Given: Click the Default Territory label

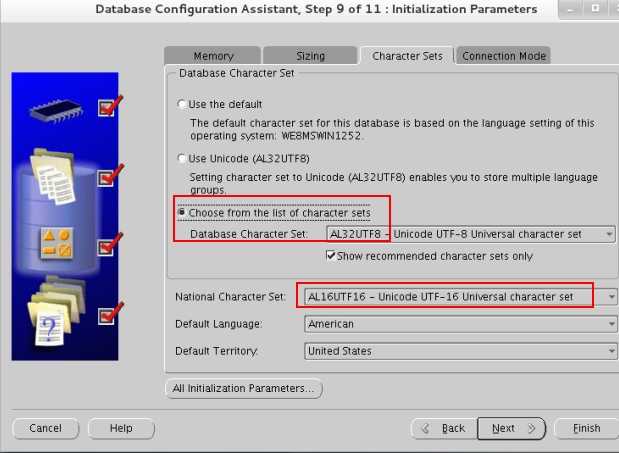Looking at the screenshot, I should pyautogui.click(x=217, y=351).
